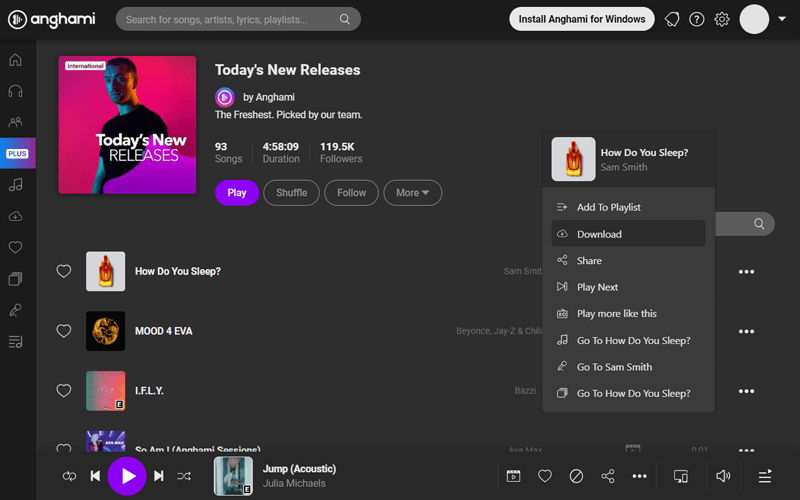Share the current song from player bar

click(608, 476)
